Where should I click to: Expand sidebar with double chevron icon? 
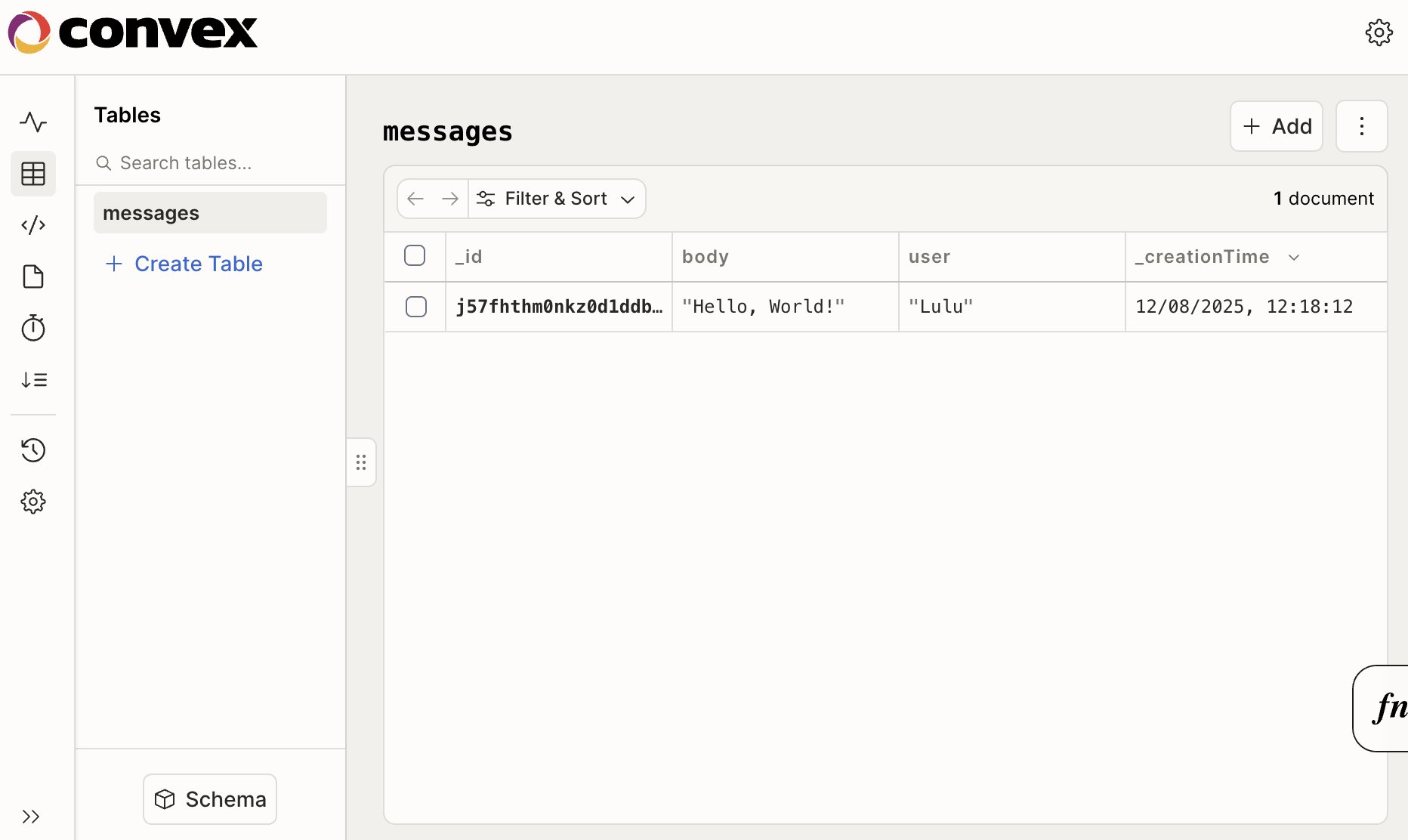pyautogui.click(x=31, y=817)
